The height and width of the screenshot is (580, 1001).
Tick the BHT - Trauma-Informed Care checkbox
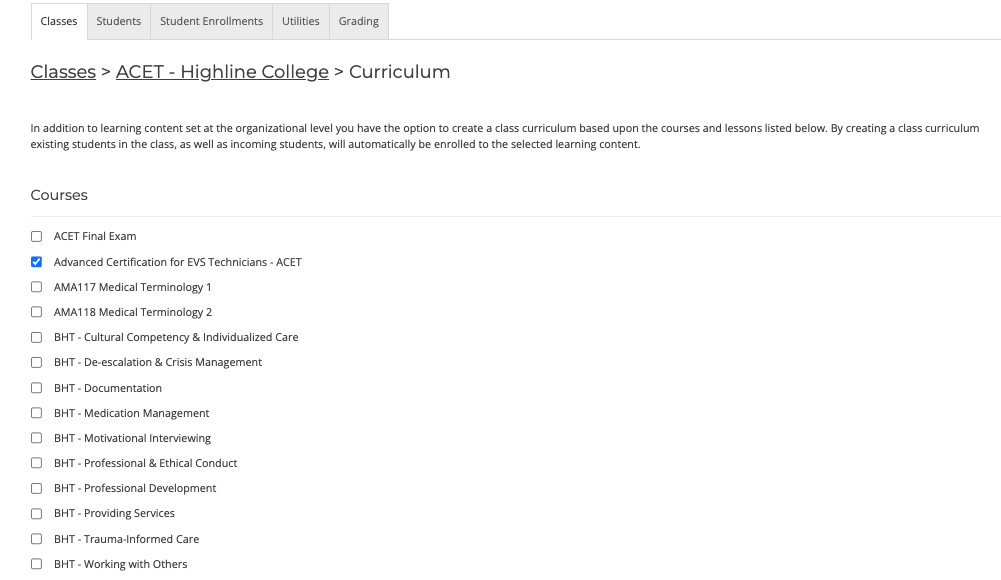point(36,539)
